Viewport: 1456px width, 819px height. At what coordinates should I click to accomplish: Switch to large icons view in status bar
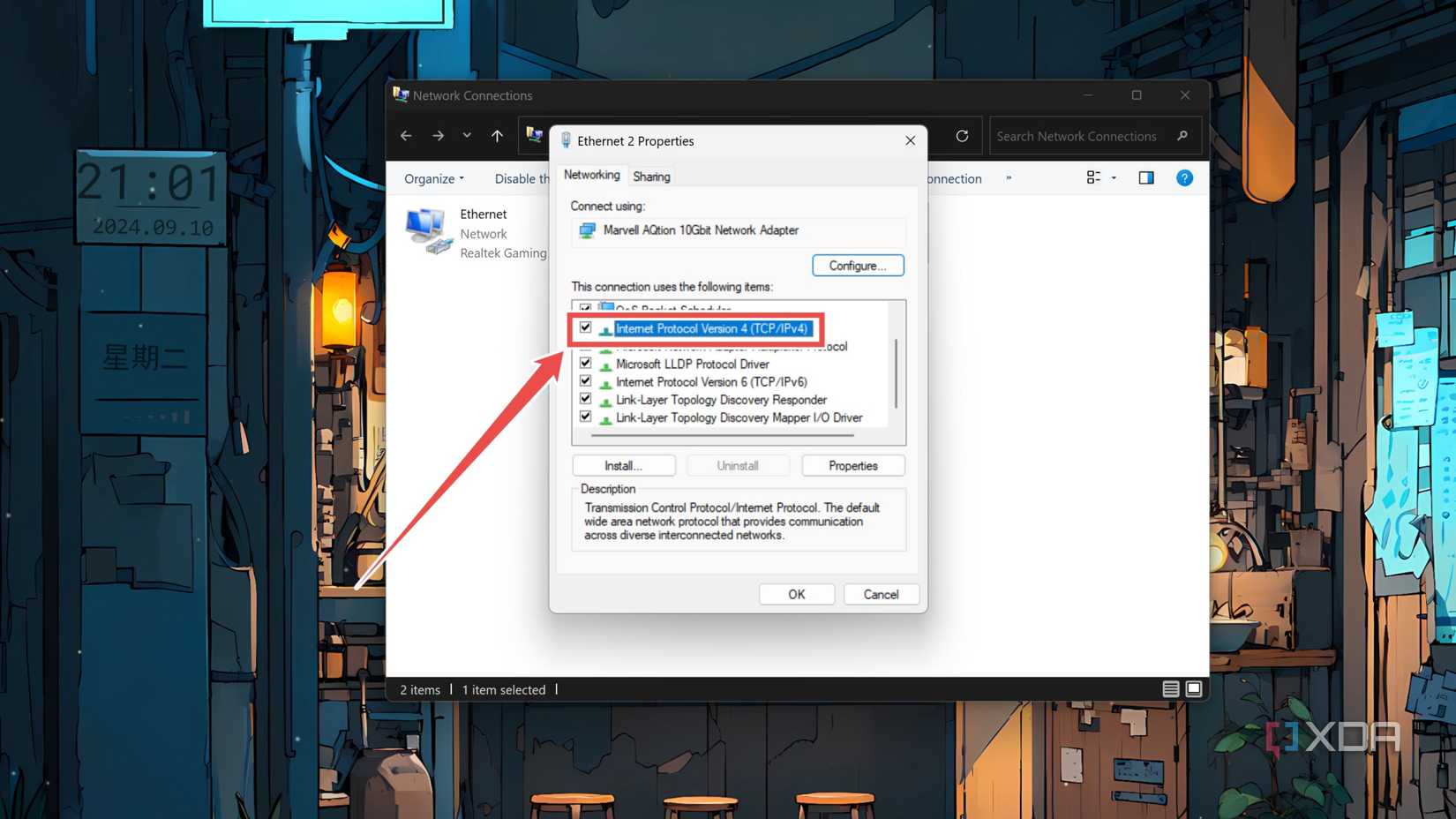coord(1195,688)
